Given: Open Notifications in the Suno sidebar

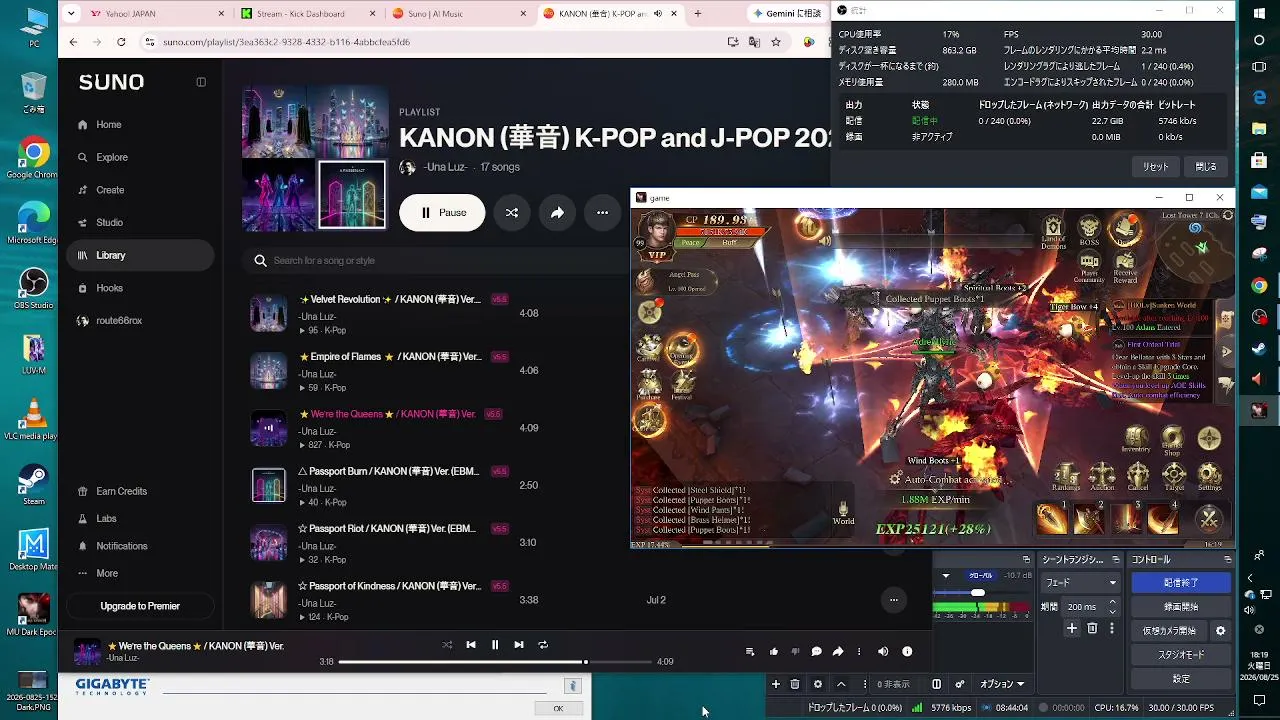Looking at the screenshot, I should click(x=140, y=546).
